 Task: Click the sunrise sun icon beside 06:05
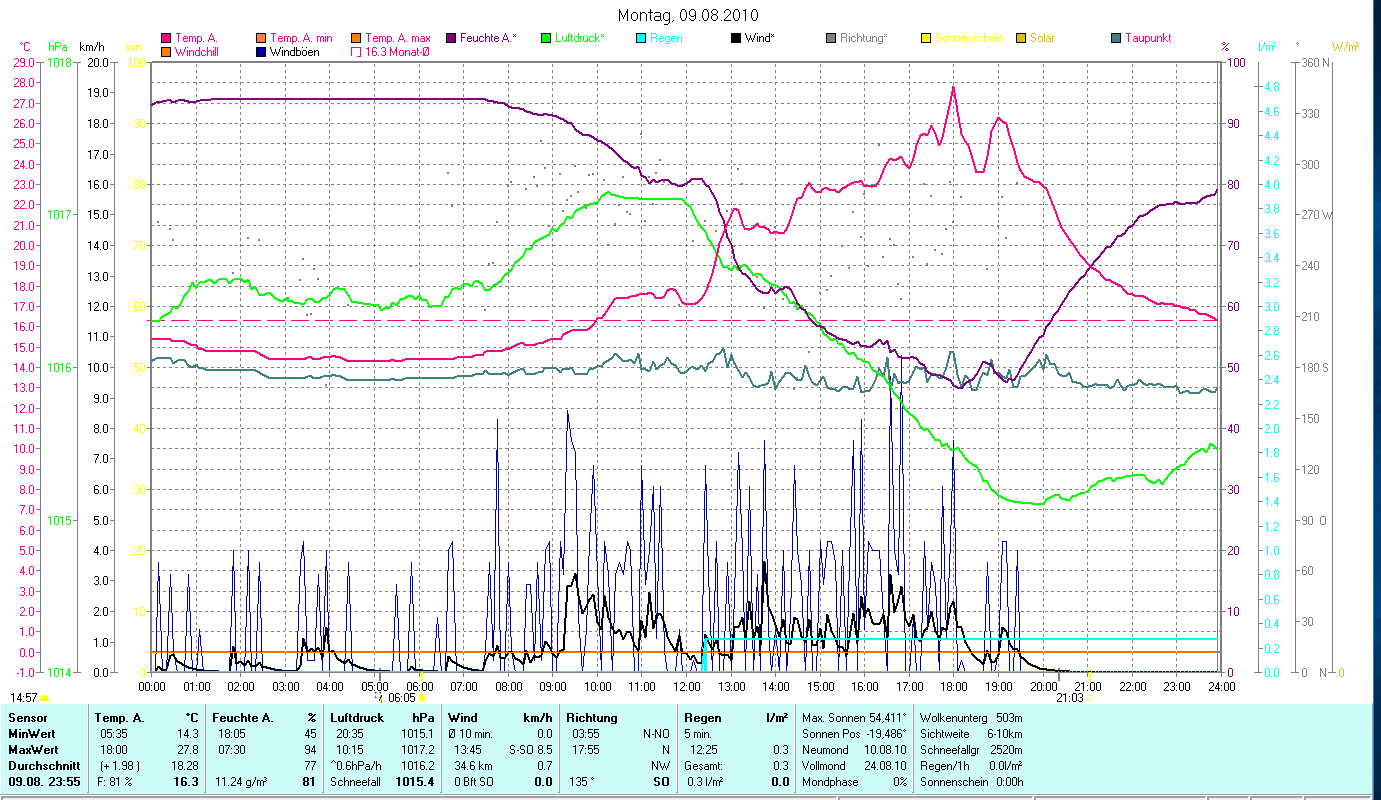tap(423, 697)
